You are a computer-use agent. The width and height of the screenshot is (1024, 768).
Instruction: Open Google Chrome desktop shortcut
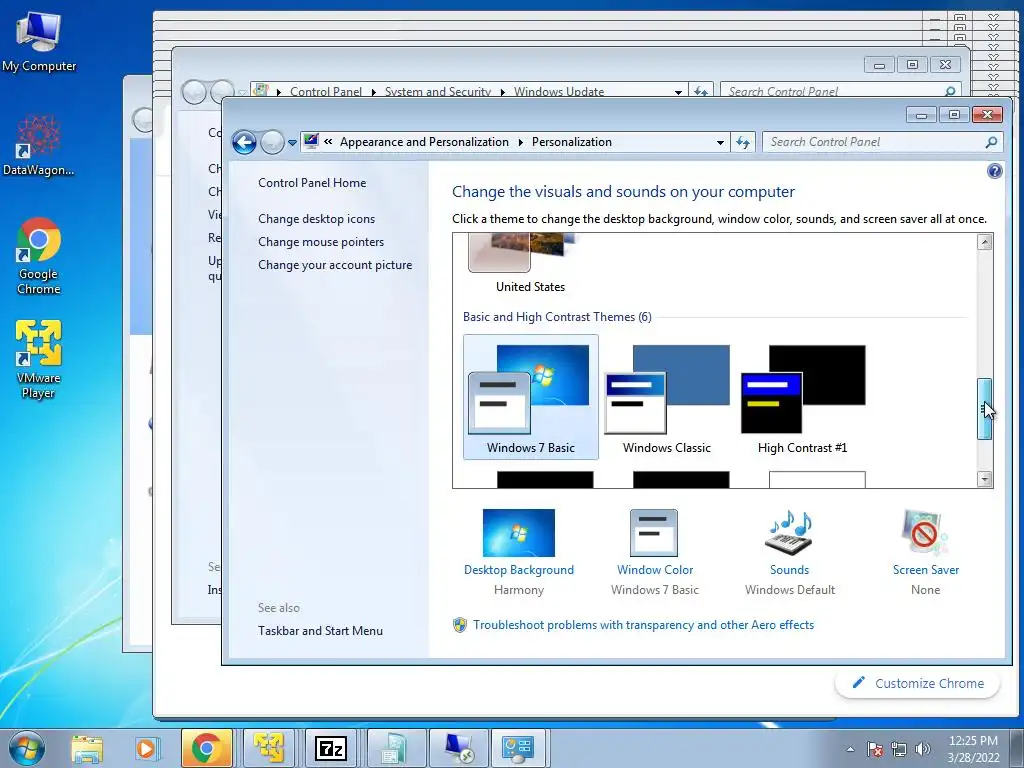[39, 256]
